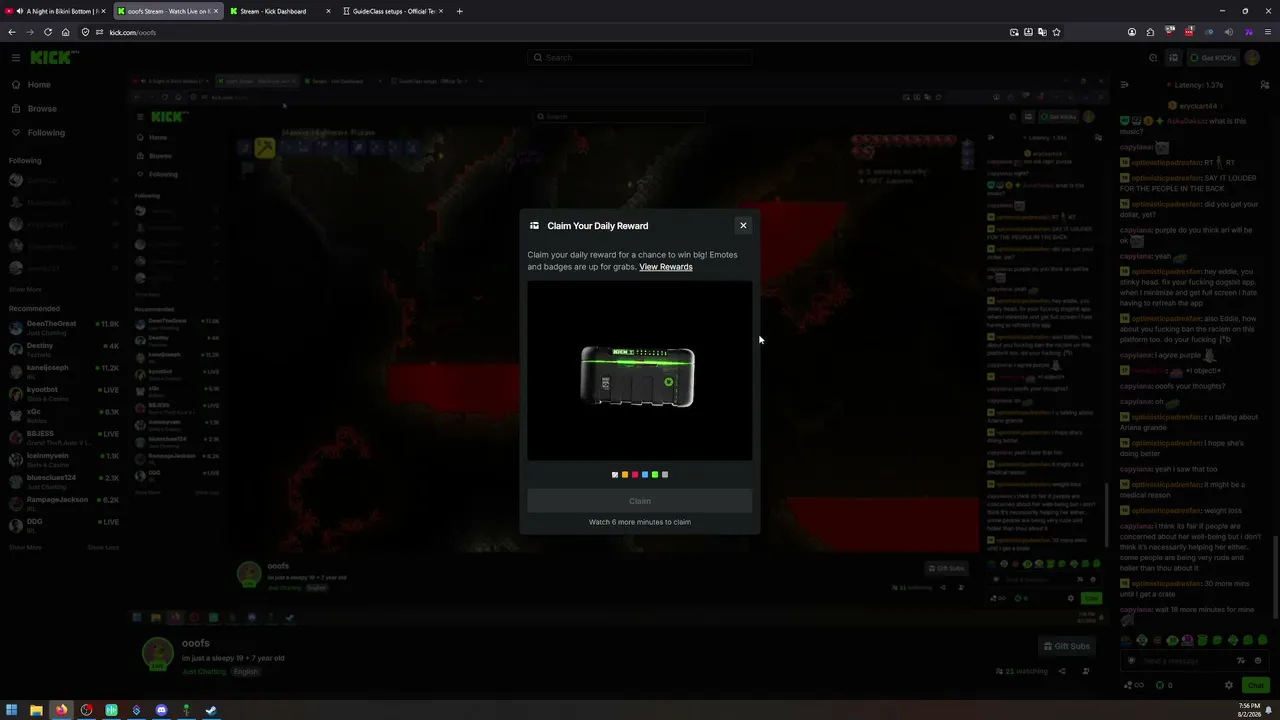Image resolution: width=1280 pixels, height=720 pixels.
Task: Open a new browser tab
Action: pos(460,11)
